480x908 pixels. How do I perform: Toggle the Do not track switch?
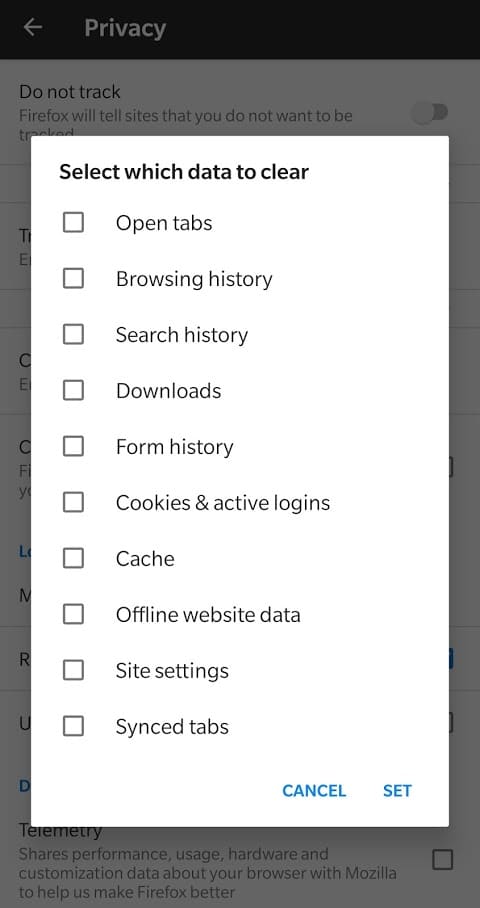(431, 112)
